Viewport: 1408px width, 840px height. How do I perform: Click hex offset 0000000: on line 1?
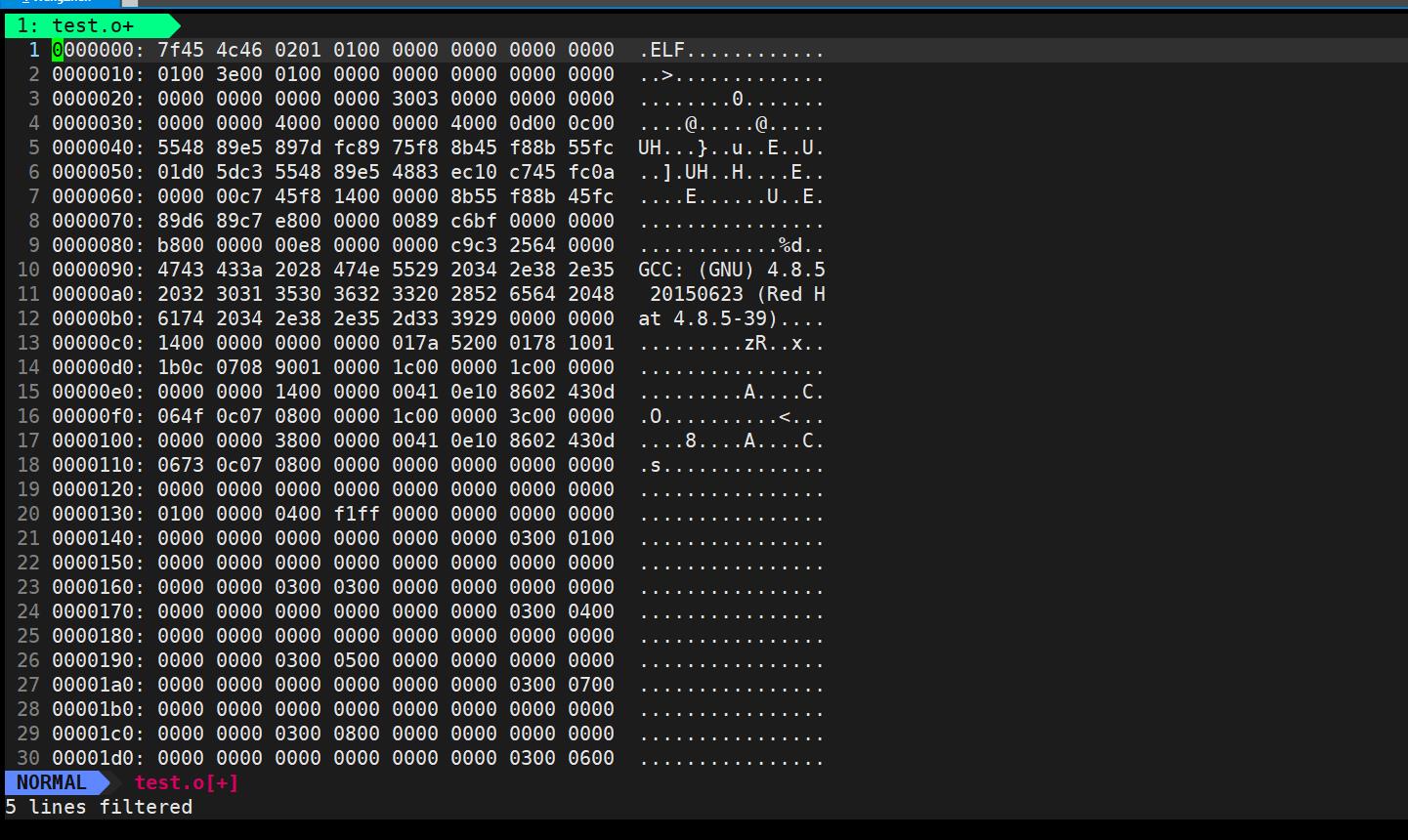tap(99, 50)
